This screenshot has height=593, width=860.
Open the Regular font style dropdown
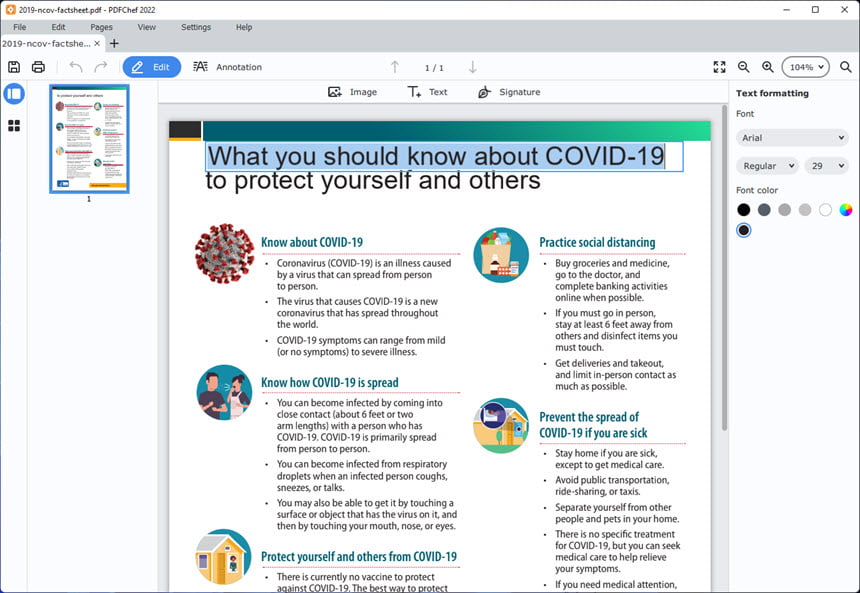(767, 166)
